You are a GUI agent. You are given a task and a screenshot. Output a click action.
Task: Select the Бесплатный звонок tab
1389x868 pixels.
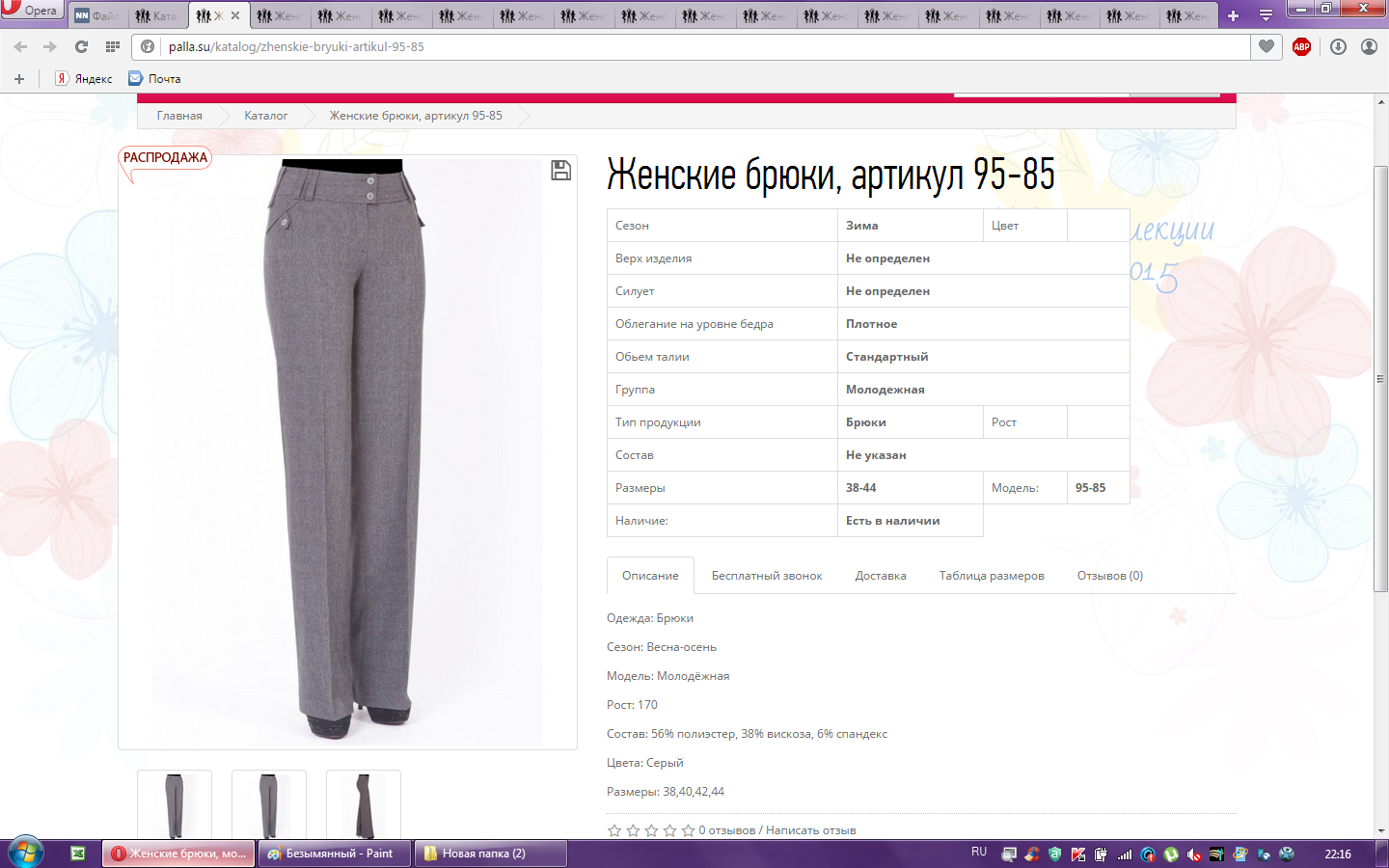(767, 576)
